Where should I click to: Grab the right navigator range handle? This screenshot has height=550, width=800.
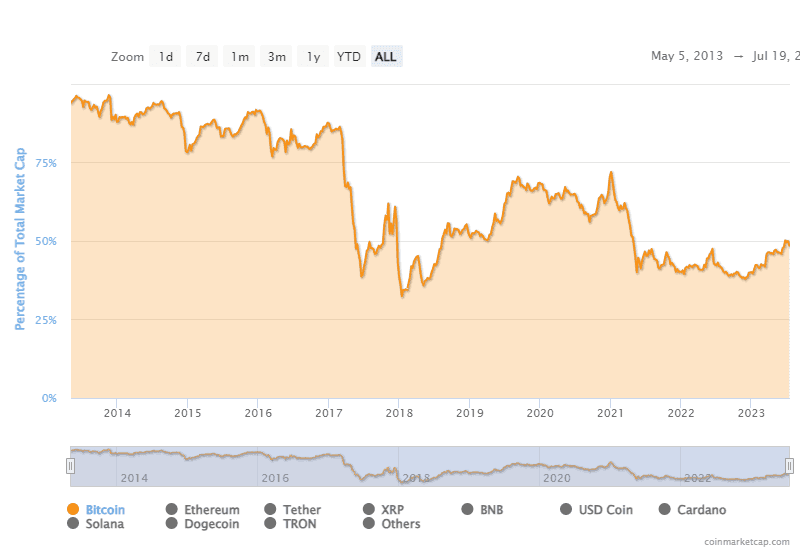point(789,465)
